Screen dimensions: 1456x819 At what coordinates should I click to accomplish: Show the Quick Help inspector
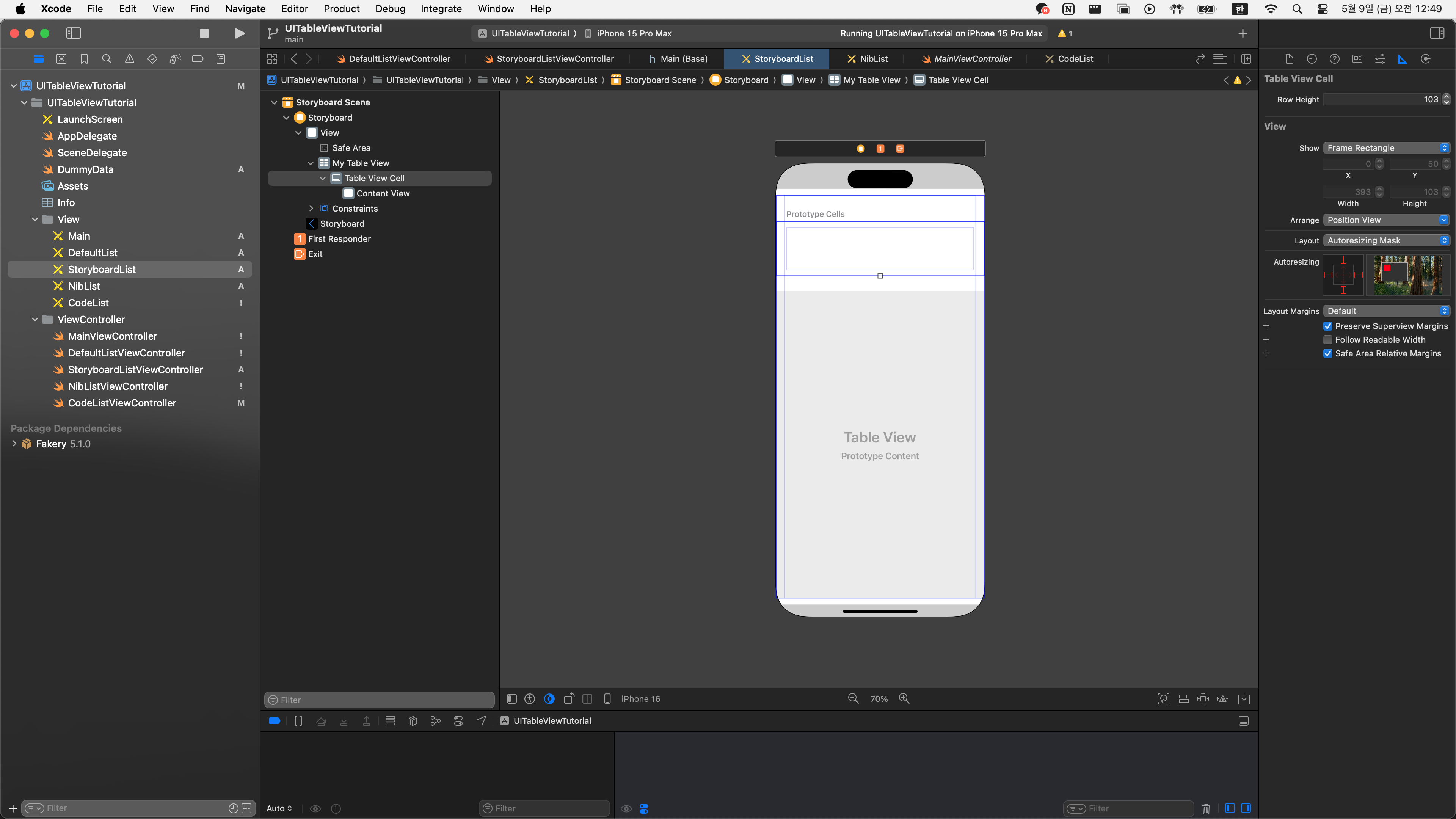1335,59
